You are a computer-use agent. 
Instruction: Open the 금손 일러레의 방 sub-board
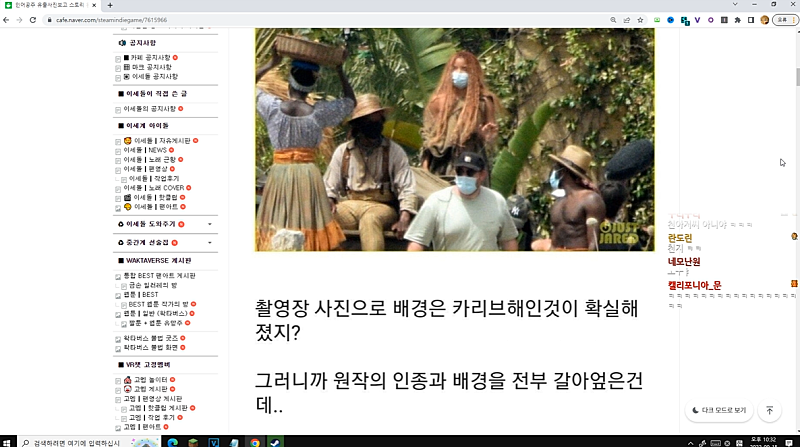pyautogui.click(x=153, y=285)
